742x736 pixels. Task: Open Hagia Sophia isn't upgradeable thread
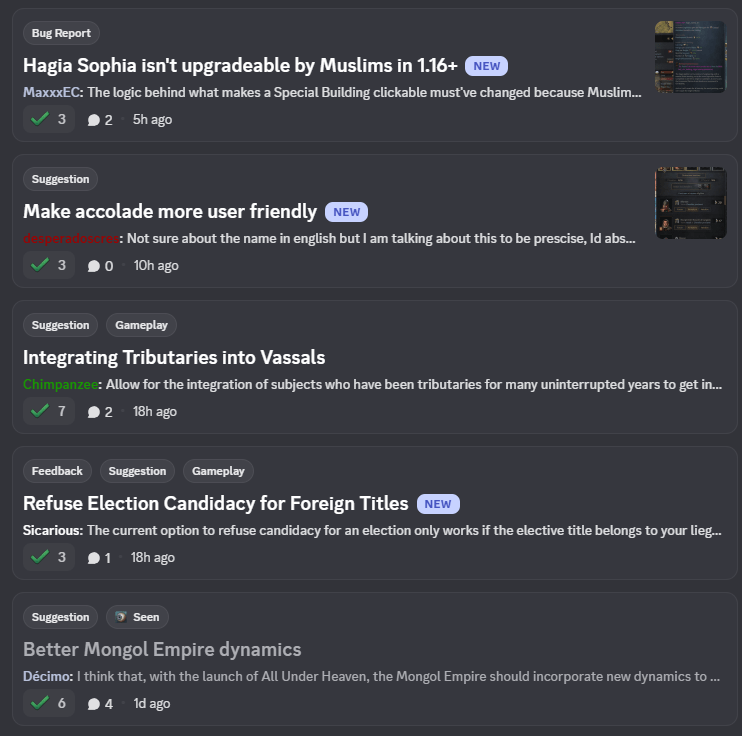tap(240, 65)
